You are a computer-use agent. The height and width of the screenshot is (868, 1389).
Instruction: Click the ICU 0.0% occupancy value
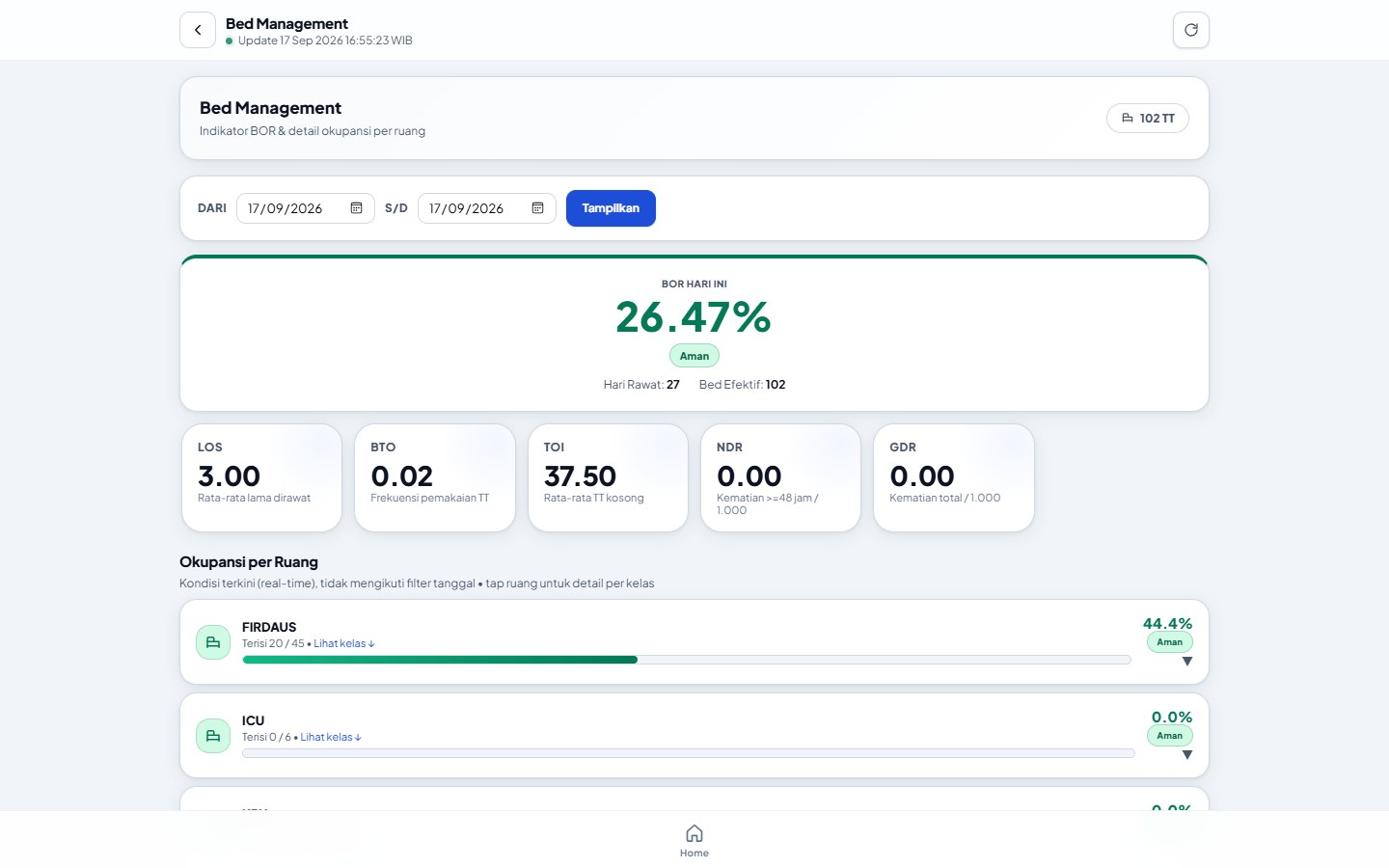pos(1172,718)
